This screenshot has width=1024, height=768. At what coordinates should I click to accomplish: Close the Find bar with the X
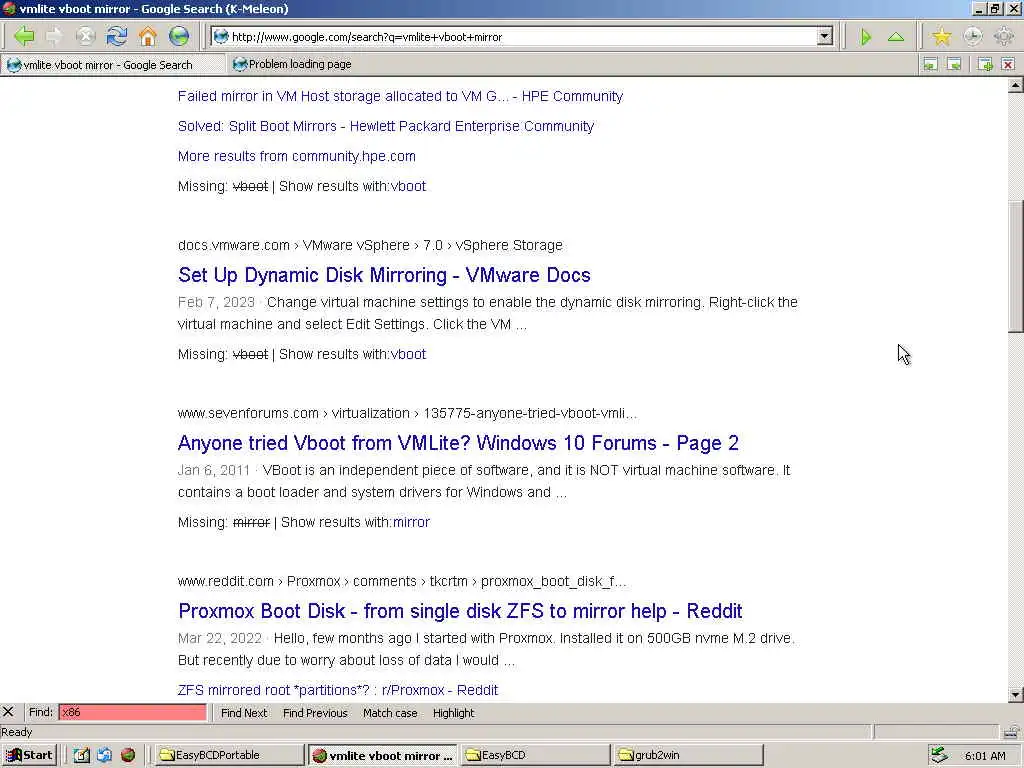8,712
